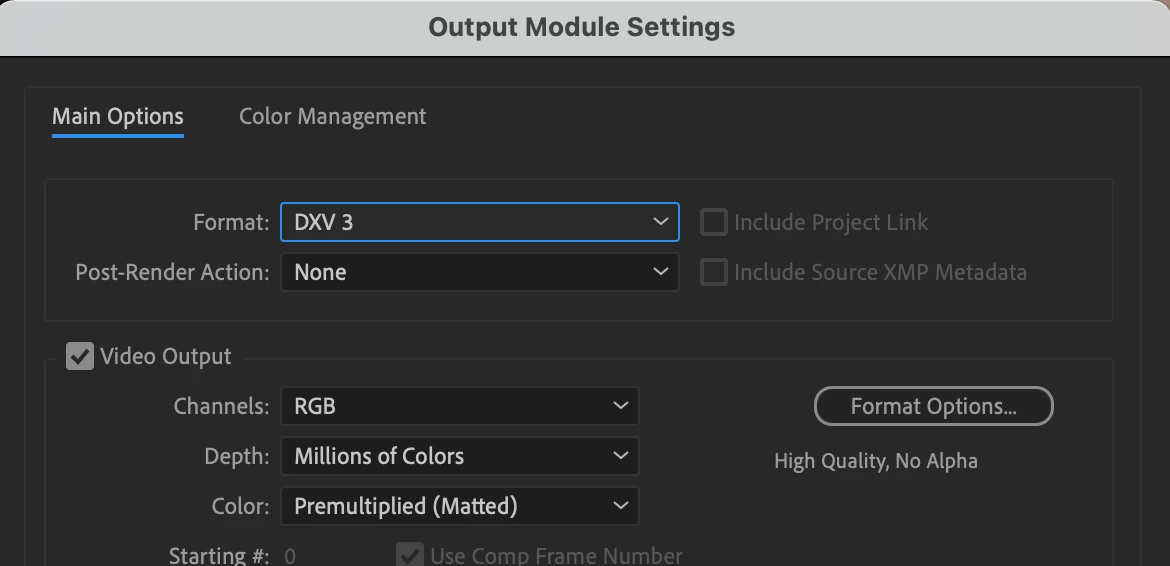Open the Color Management tab
This screenshot has height=566, width=1170.
click(x=333, y=117)
